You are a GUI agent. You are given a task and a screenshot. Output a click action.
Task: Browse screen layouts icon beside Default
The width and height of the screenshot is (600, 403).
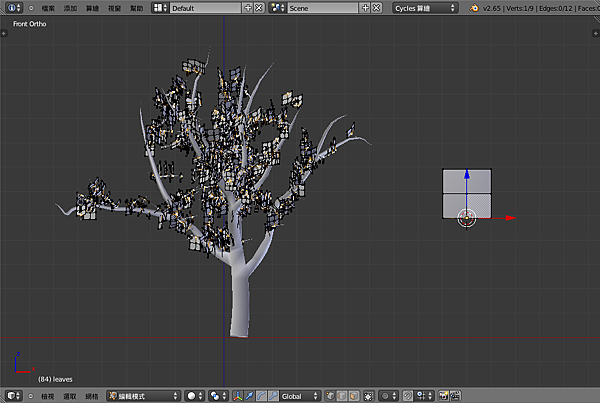tap(160, 8)
